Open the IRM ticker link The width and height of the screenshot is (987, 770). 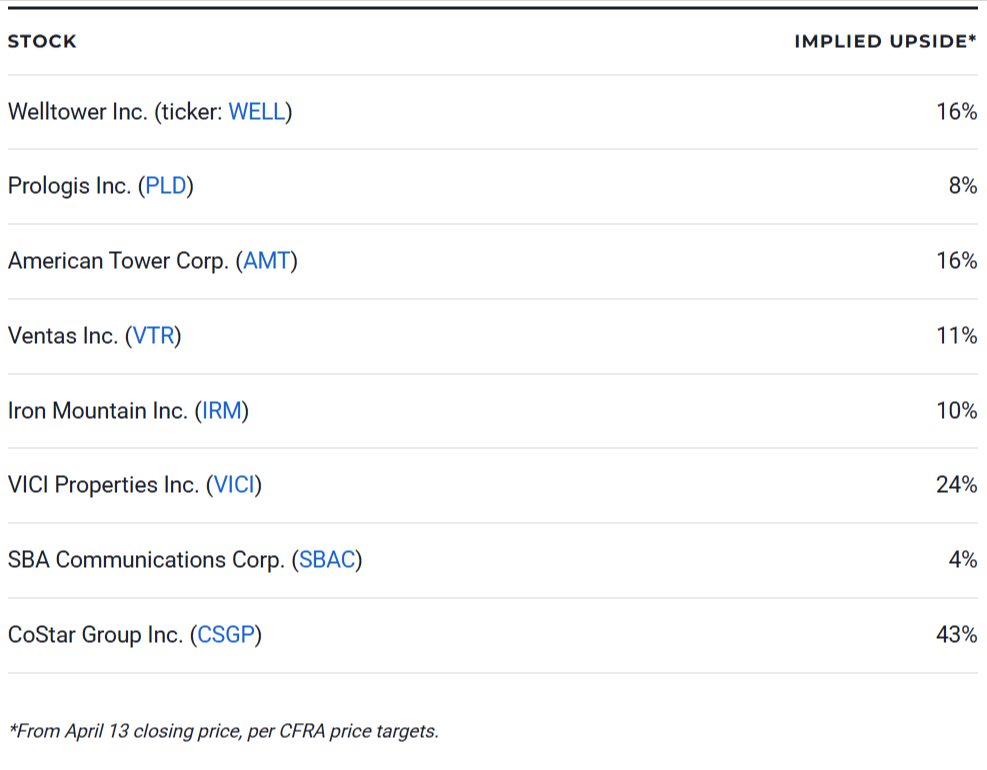coord(222,411)
